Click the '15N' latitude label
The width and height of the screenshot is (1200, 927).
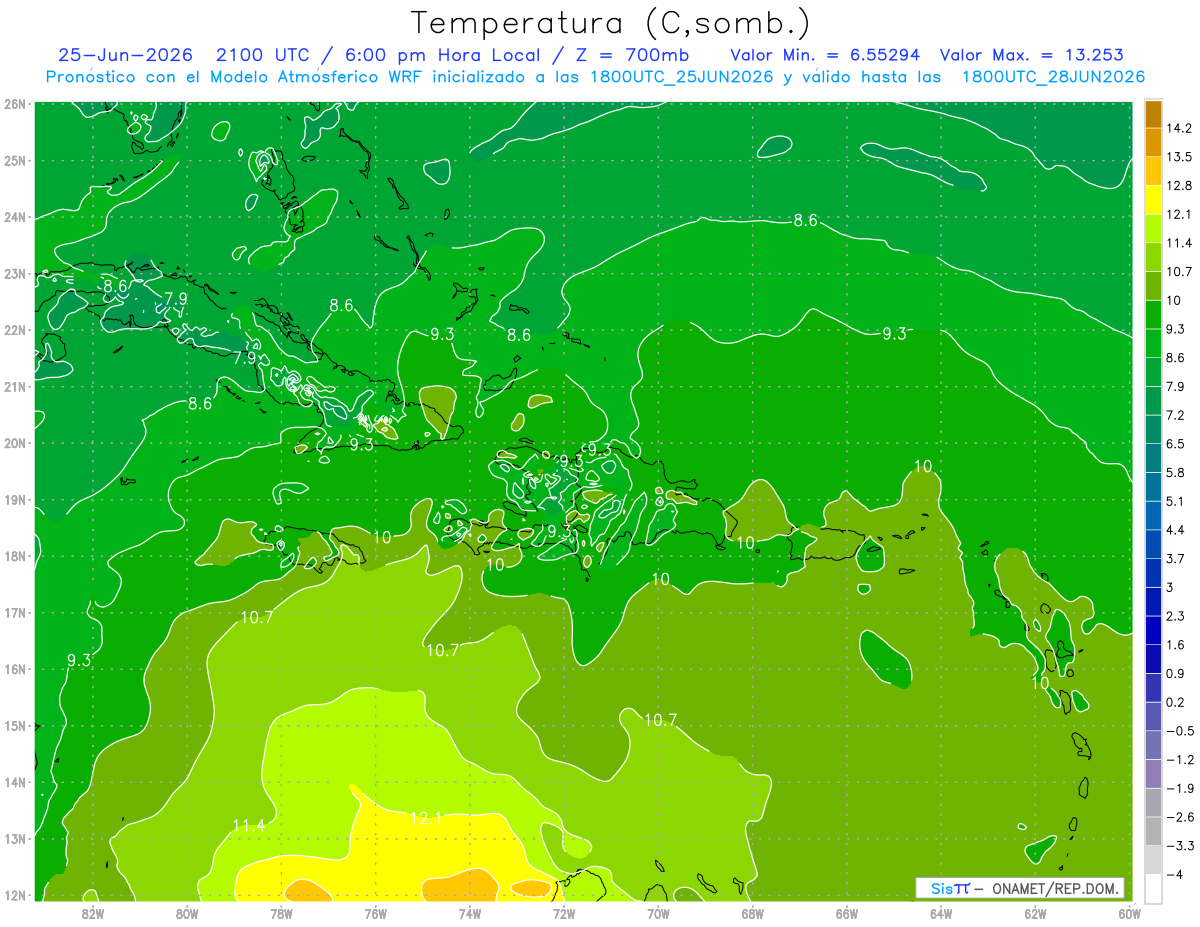point(15,726)
